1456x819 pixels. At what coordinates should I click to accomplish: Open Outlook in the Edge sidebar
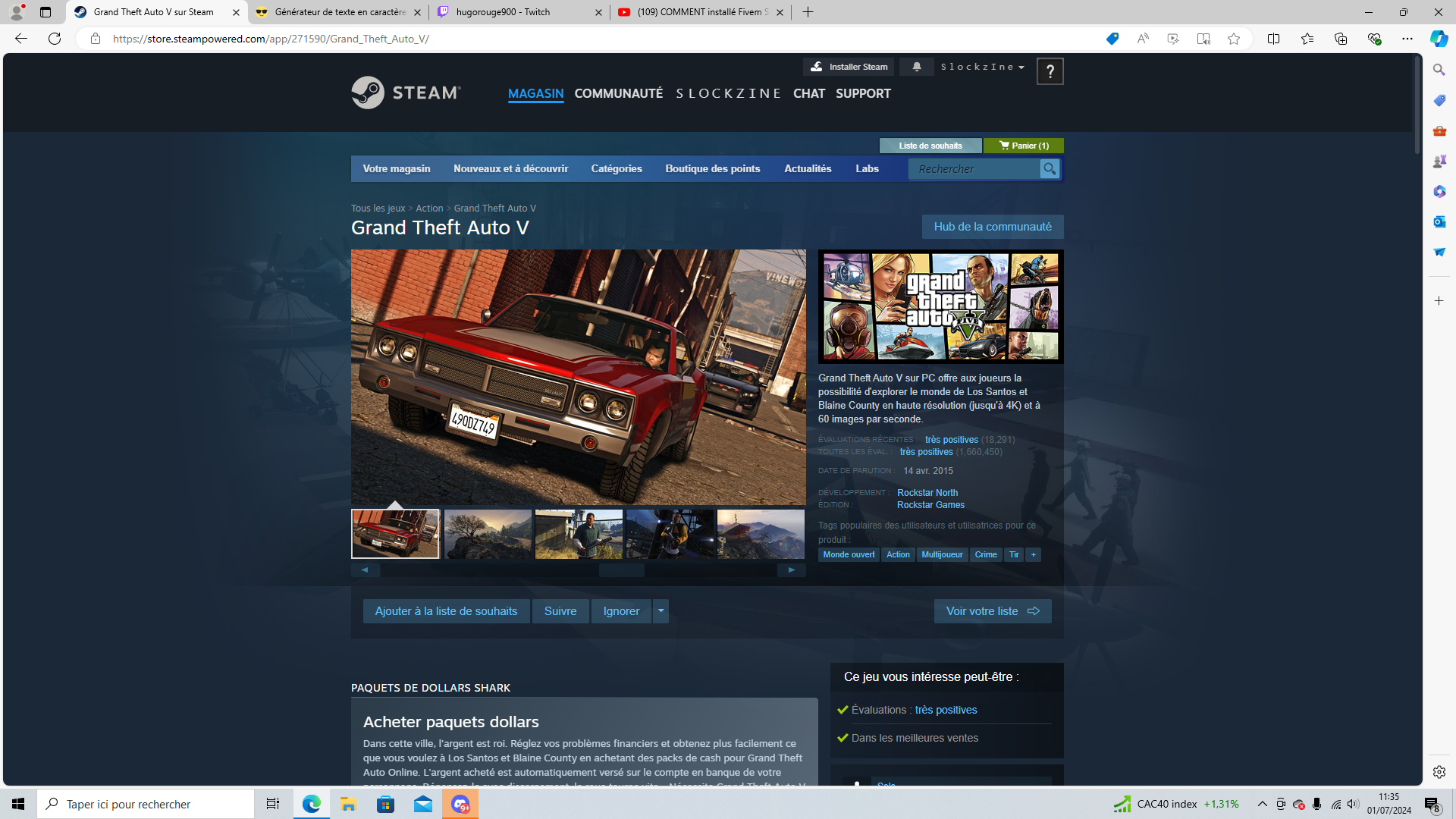click(x=1439, y=221)
